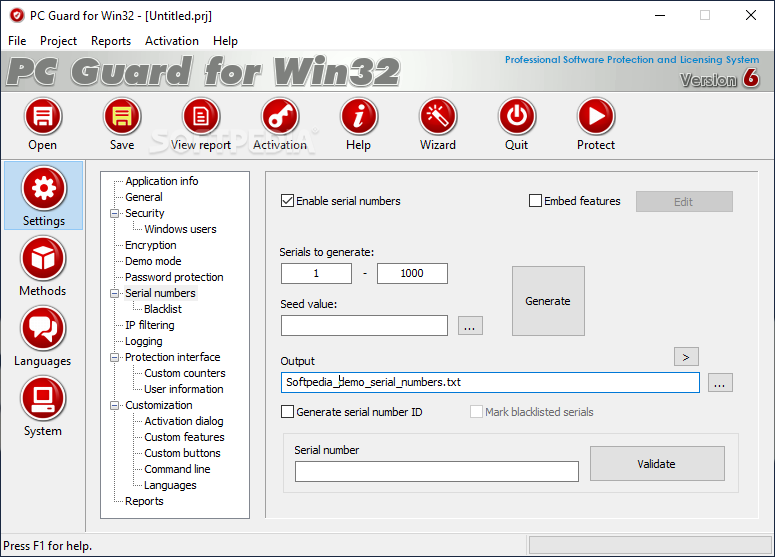Select Reports item in the tree

(x=144, y=501)
